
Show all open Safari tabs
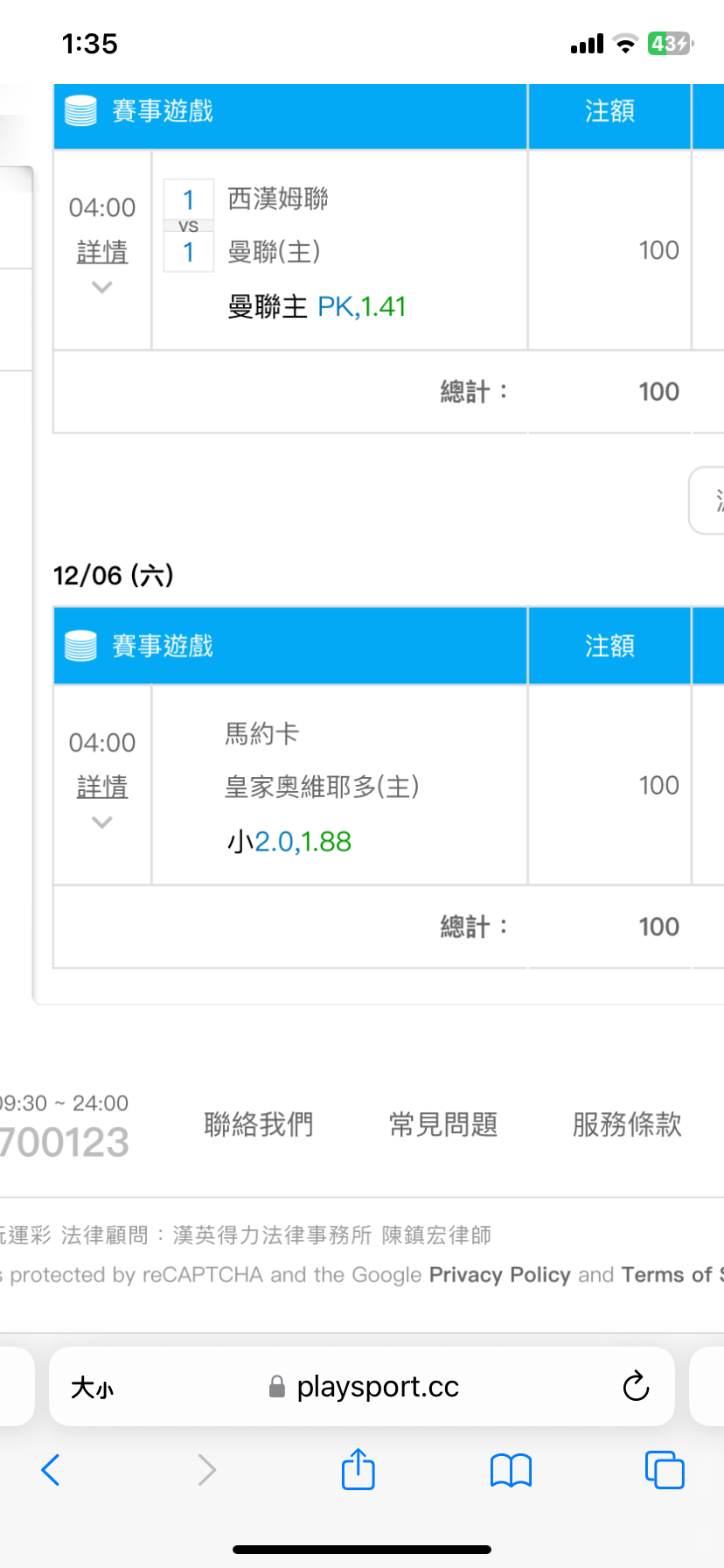coord(664,1469)
